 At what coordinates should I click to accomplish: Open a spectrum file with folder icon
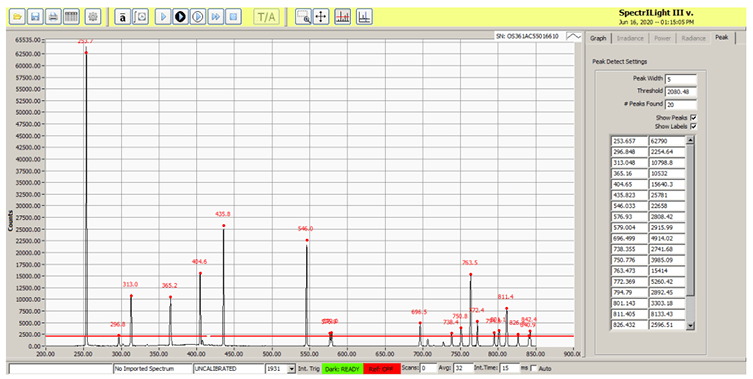(18, 17)
